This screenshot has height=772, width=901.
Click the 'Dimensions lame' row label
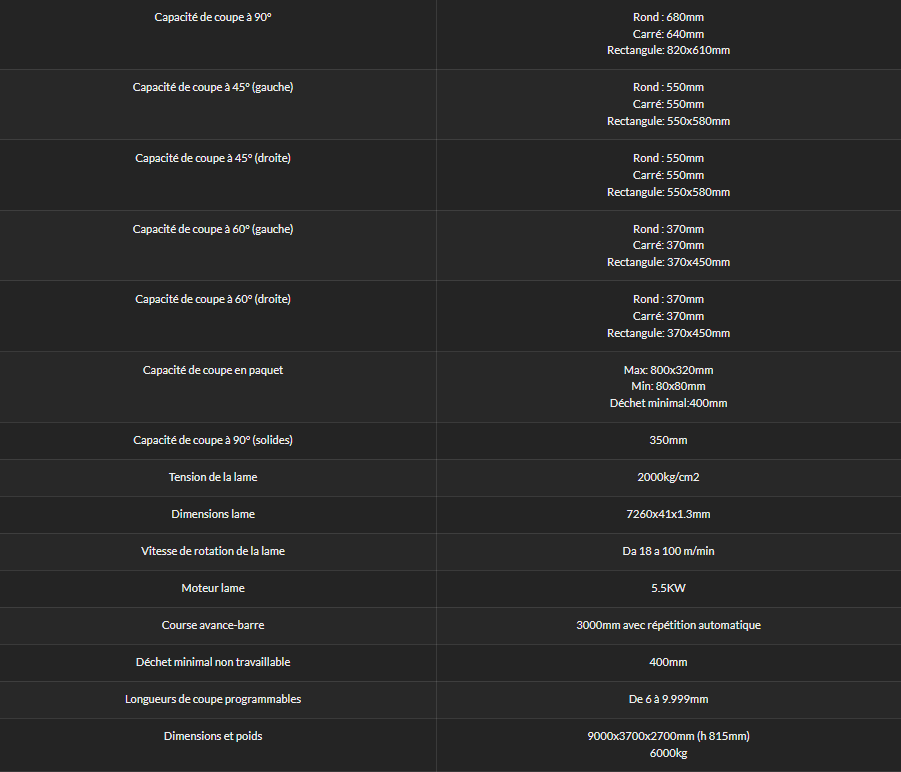213,514
